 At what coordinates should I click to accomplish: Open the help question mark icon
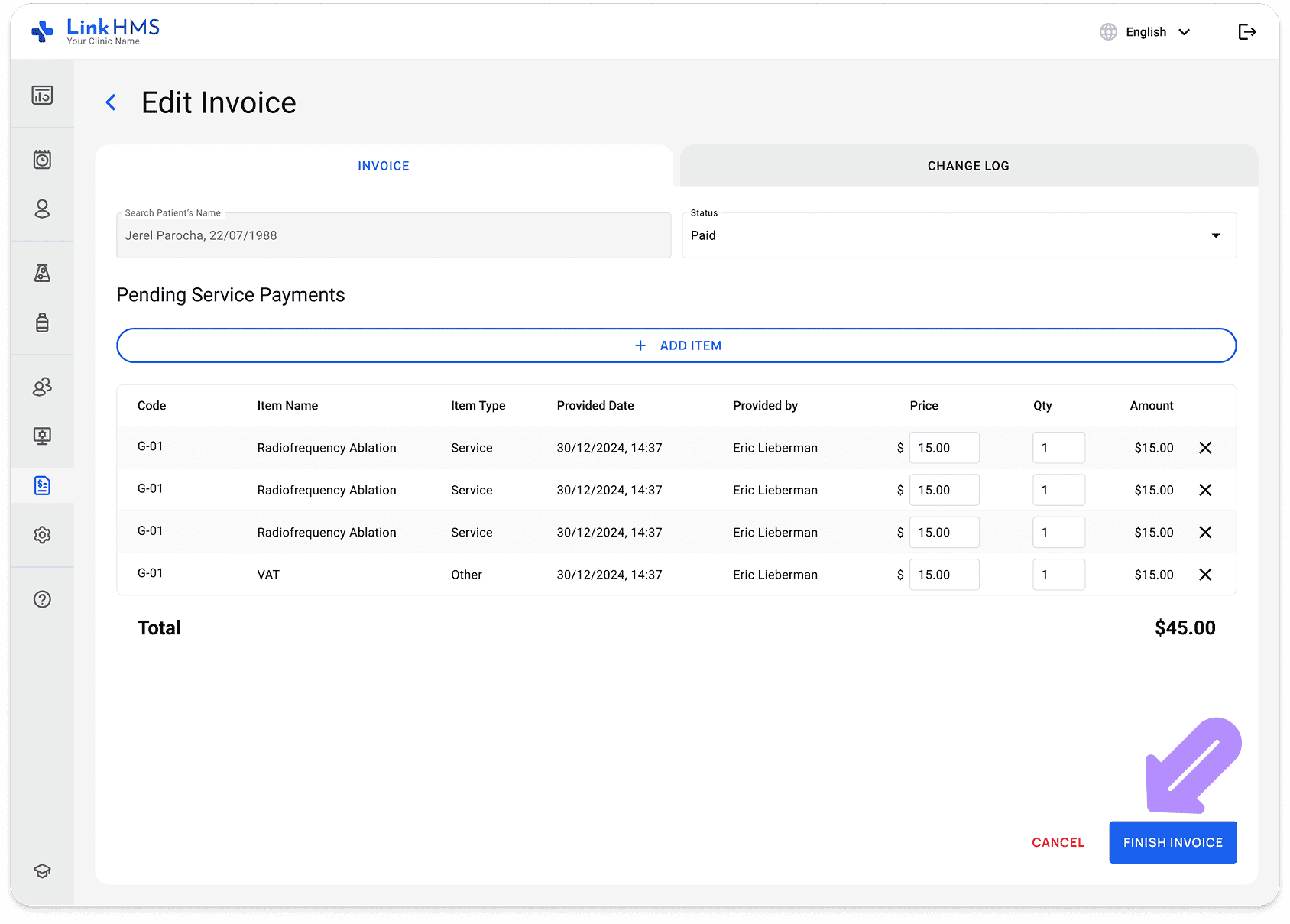42,599
